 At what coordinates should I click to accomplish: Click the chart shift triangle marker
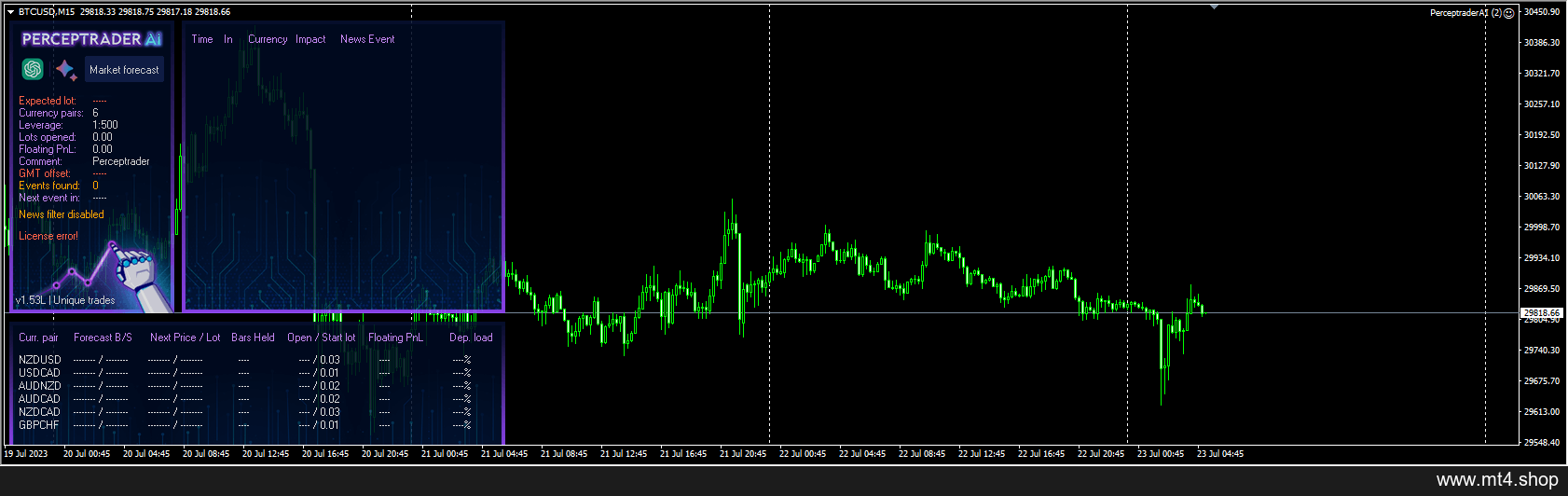pos(1214,7)
